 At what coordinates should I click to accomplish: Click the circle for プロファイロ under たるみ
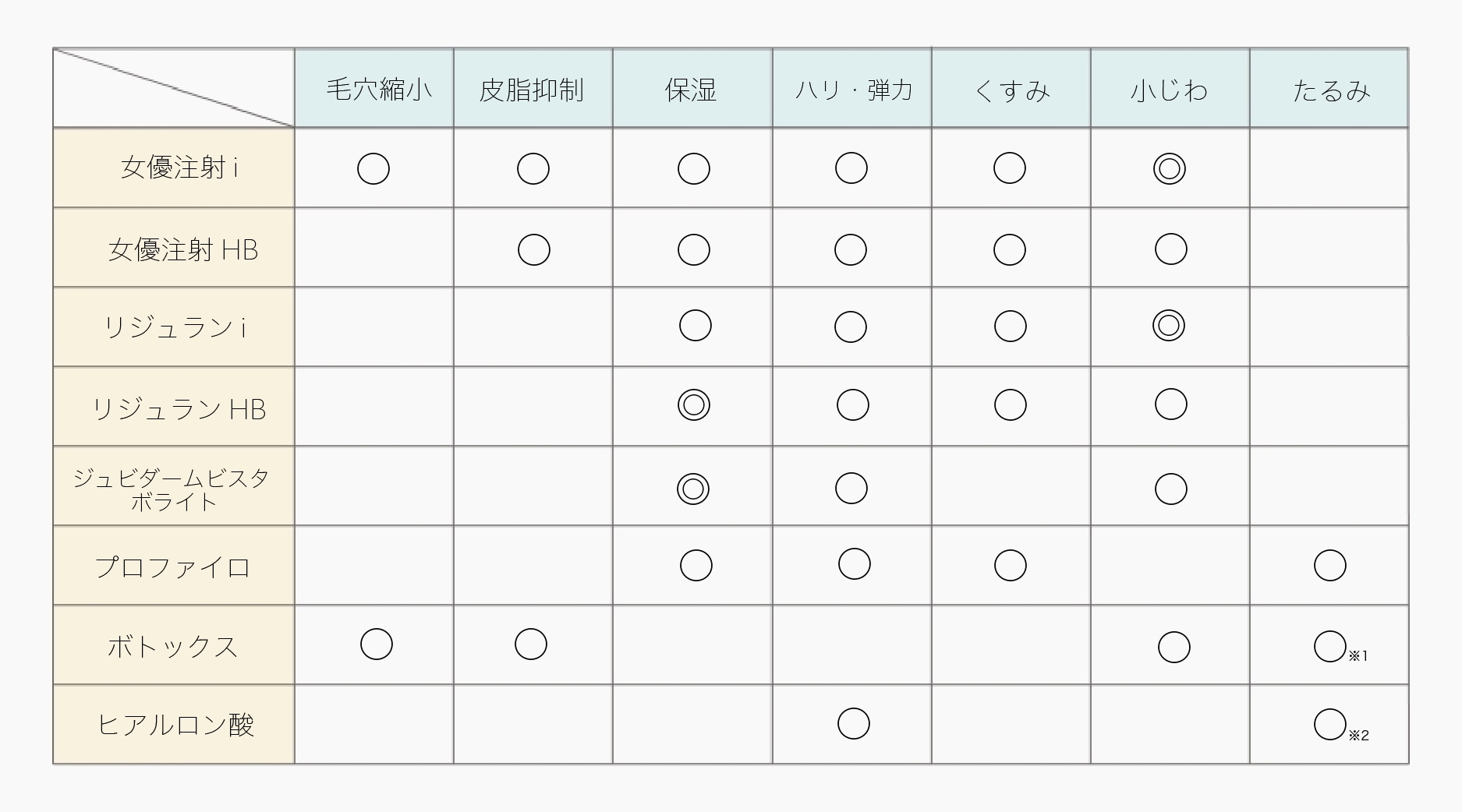(1329, 565)
